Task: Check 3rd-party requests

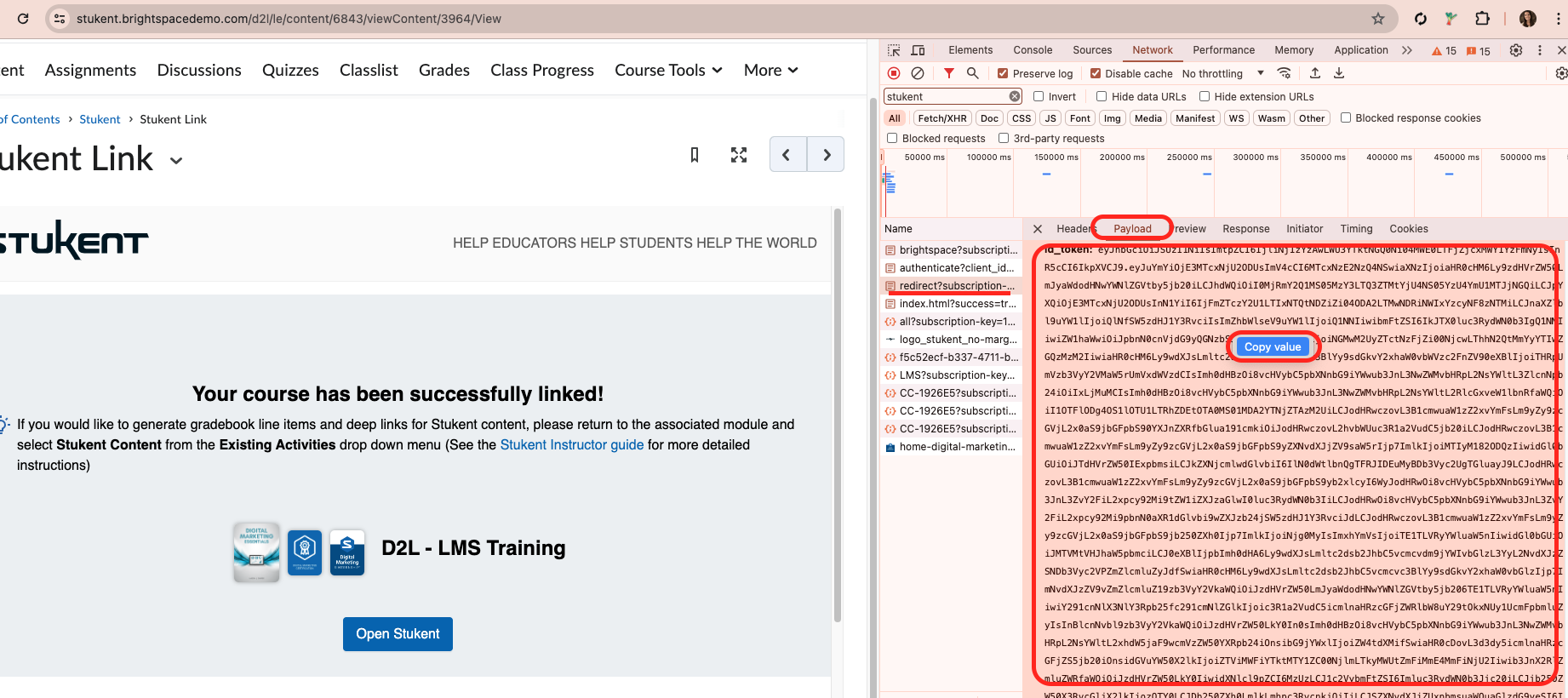Action: [1004, 138]
